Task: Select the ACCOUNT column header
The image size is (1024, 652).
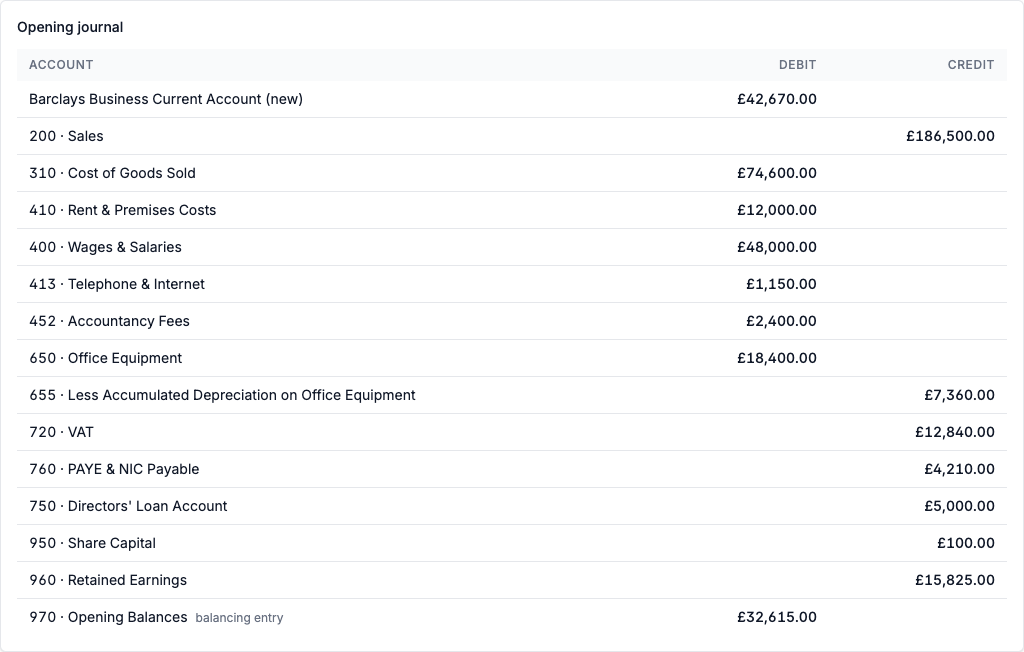Action: pos(61,65)
